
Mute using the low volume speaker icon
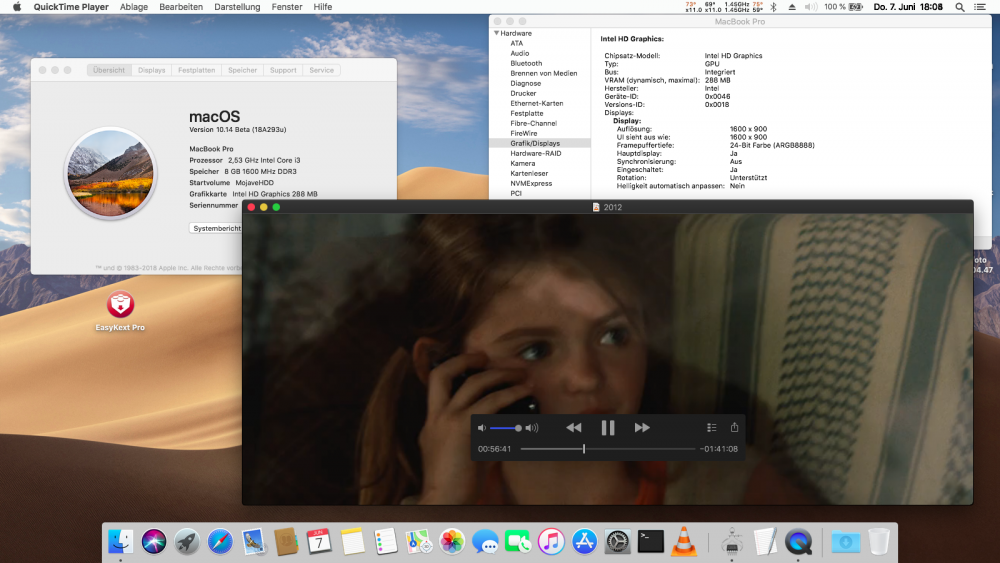[x=482, y=428]
